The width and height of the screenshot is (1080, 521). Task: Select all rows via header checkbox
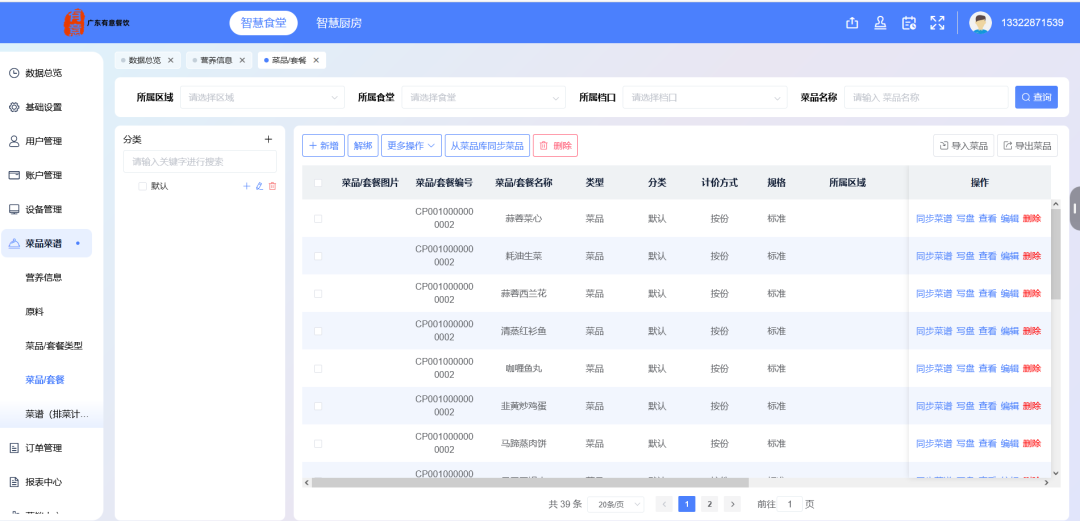click(x=318, y=183)
